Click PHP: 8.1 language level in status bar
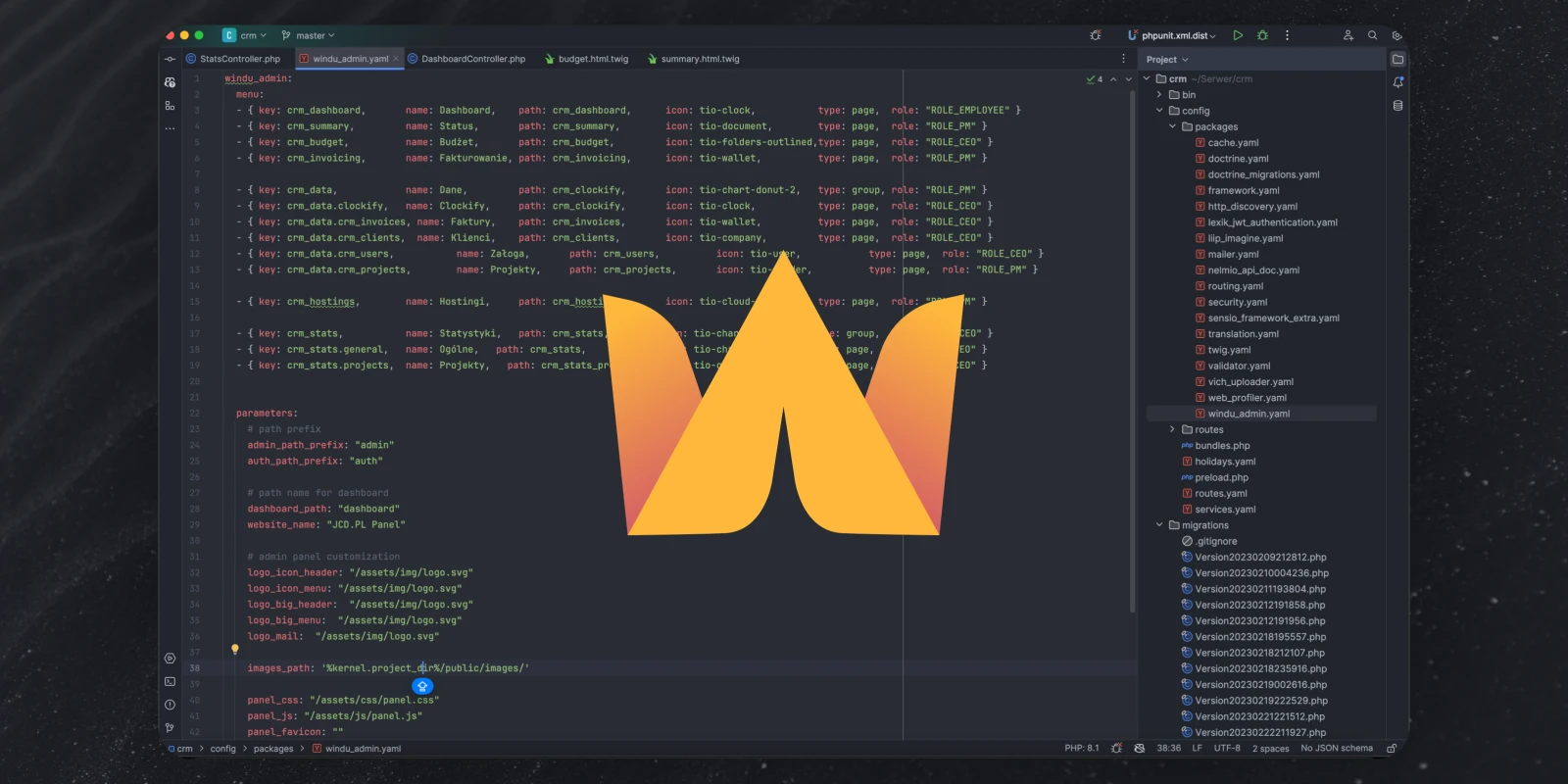This screenshot has height=784, width=1568. pyautogui.click(x=1082, y=749)
